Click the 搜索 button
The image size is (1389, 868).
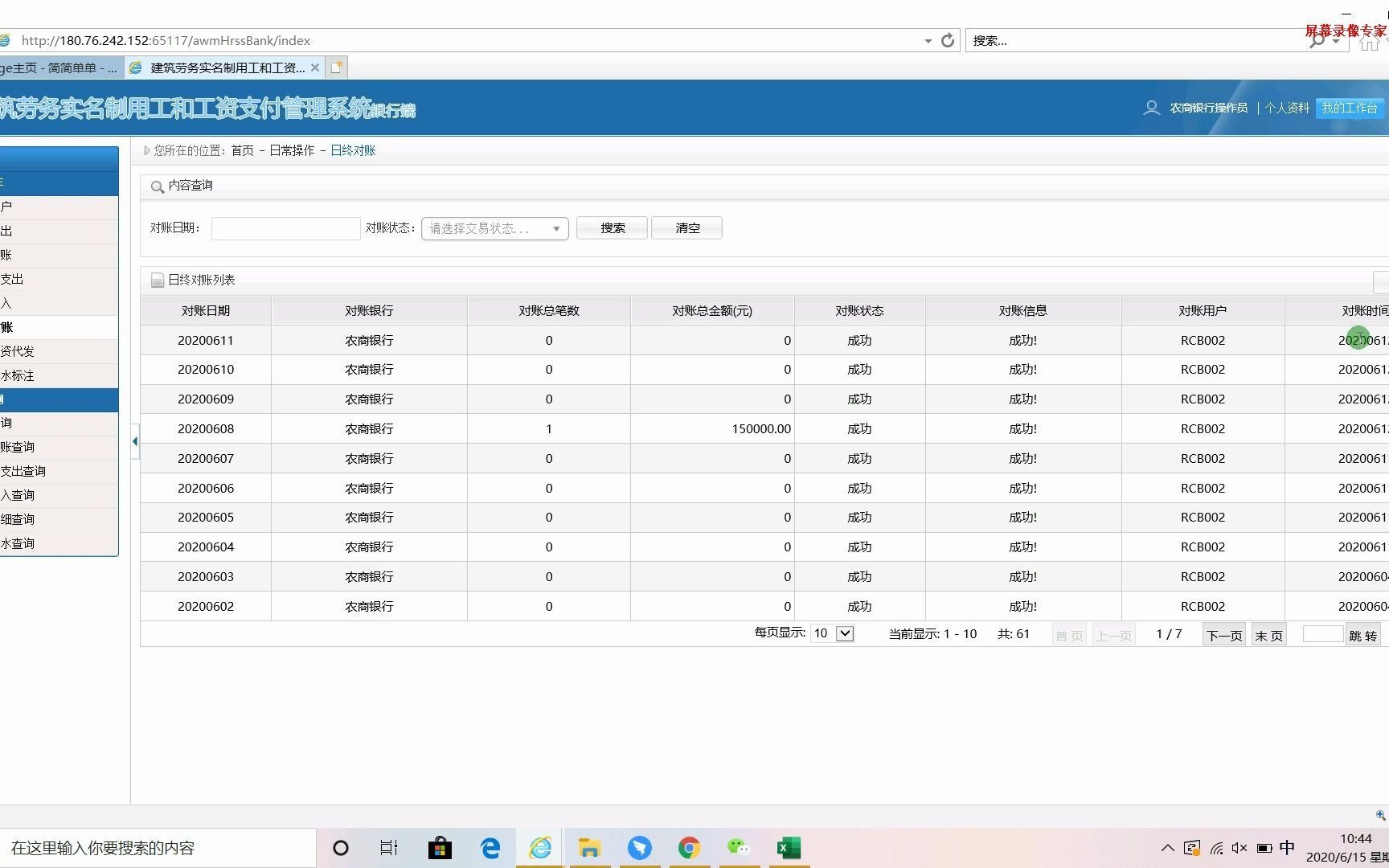[x=612, y=228]
